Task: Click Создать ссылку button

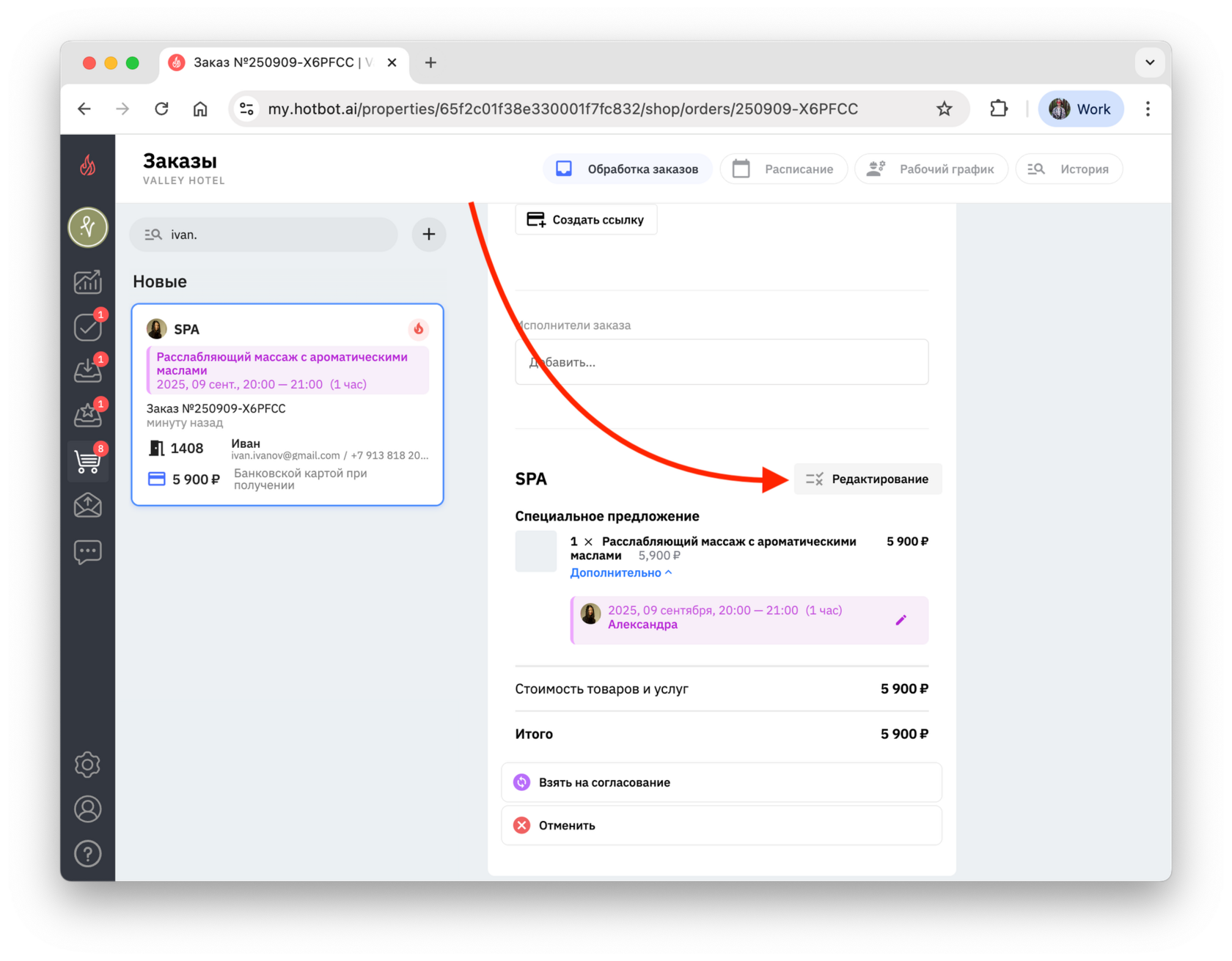Action: (586, 220)
